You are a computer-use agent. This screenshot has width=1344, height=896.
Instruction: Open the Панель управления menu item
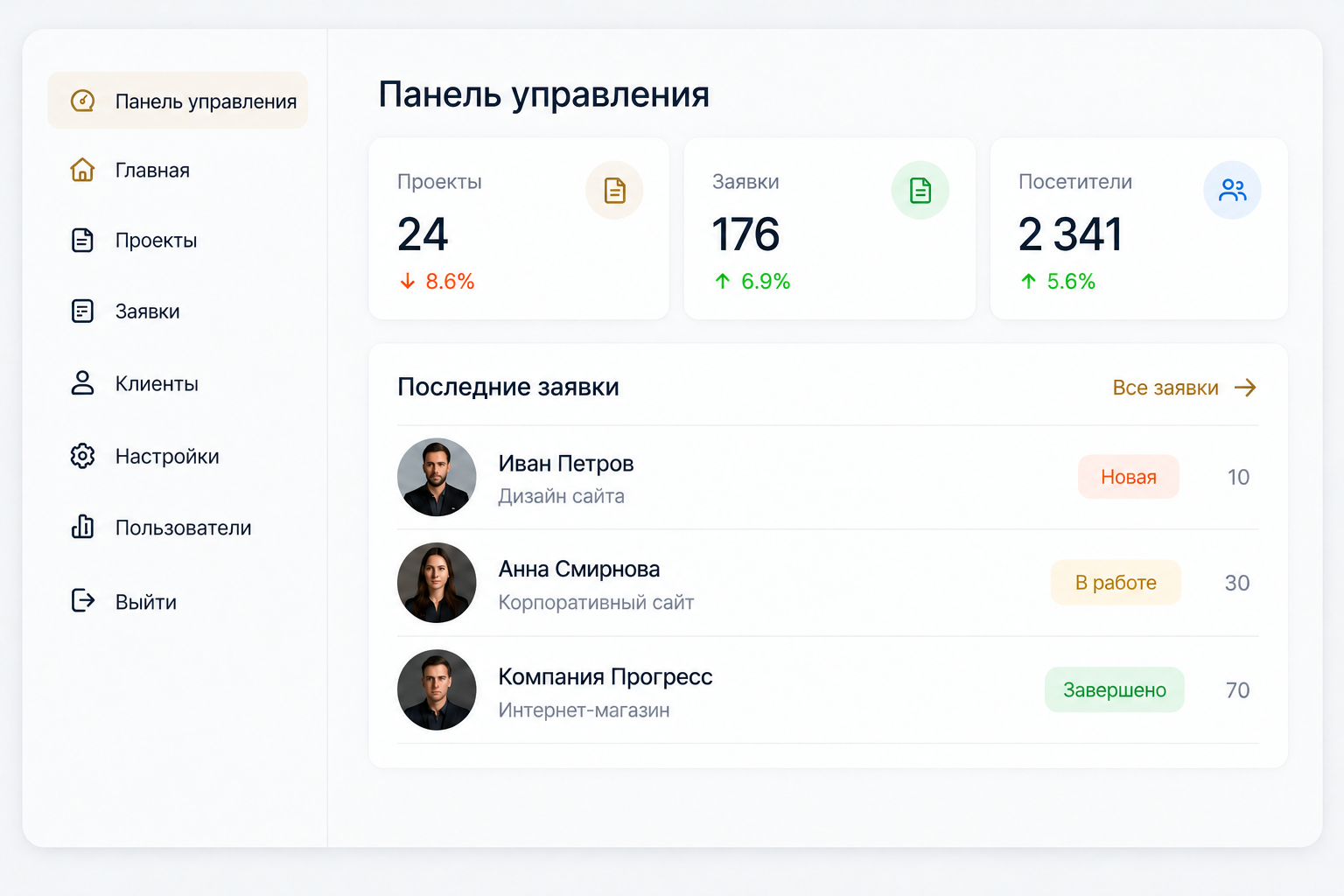click(x=178, y=101)
